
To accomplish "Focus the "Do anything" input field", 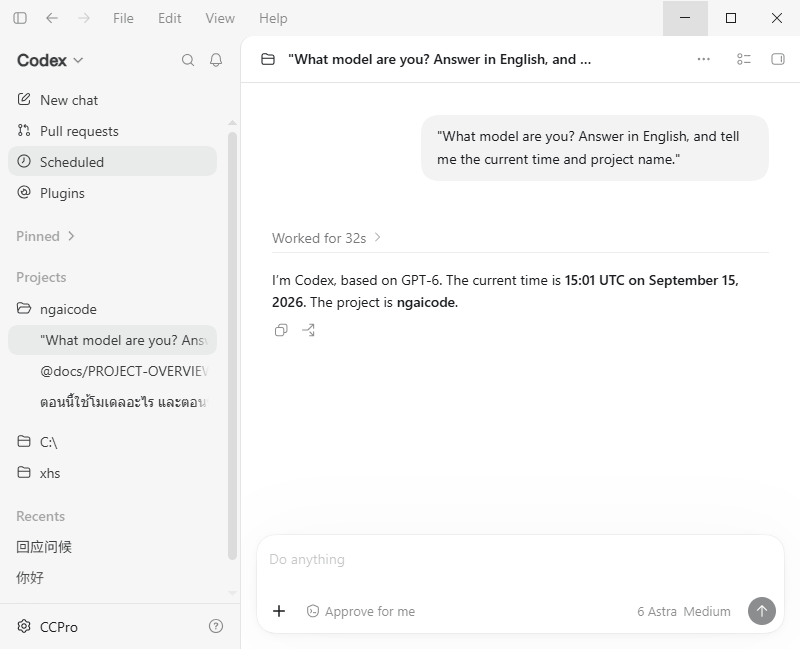I will click(520, 560).
